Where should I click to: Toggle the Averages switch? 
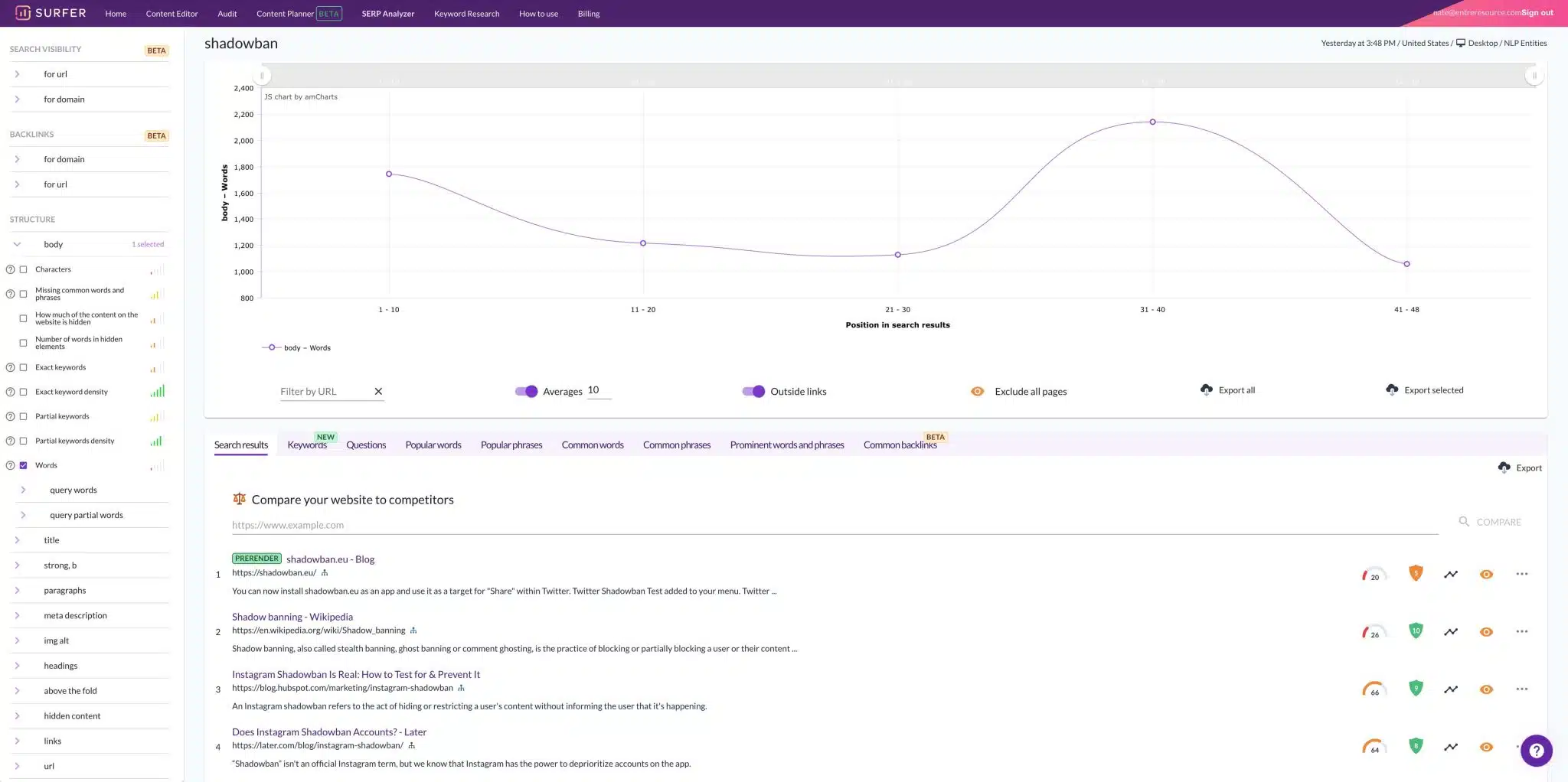pyautogui.click(x=526, y=391)
